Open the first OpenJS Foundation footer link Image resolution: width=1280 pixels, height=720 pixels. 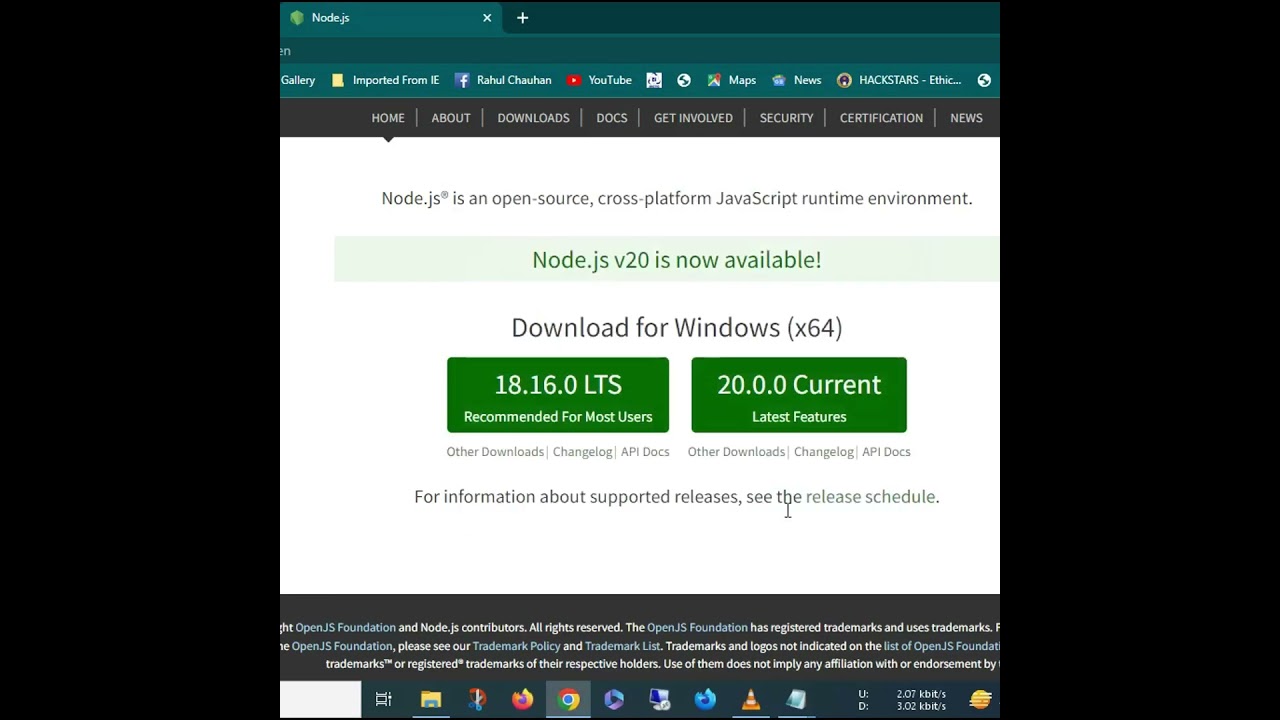(x=345, y=628)
